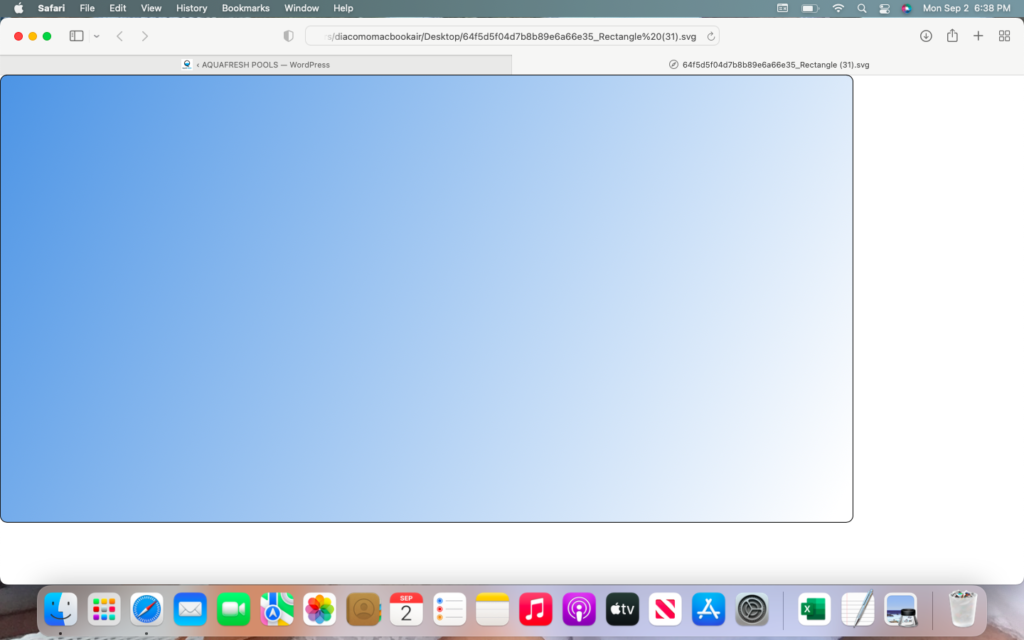Image resolution: width=1024 pixels, height=640 pixels.
Task: Launch Microsoft Excel from the Dock
Action: point(814,608)
